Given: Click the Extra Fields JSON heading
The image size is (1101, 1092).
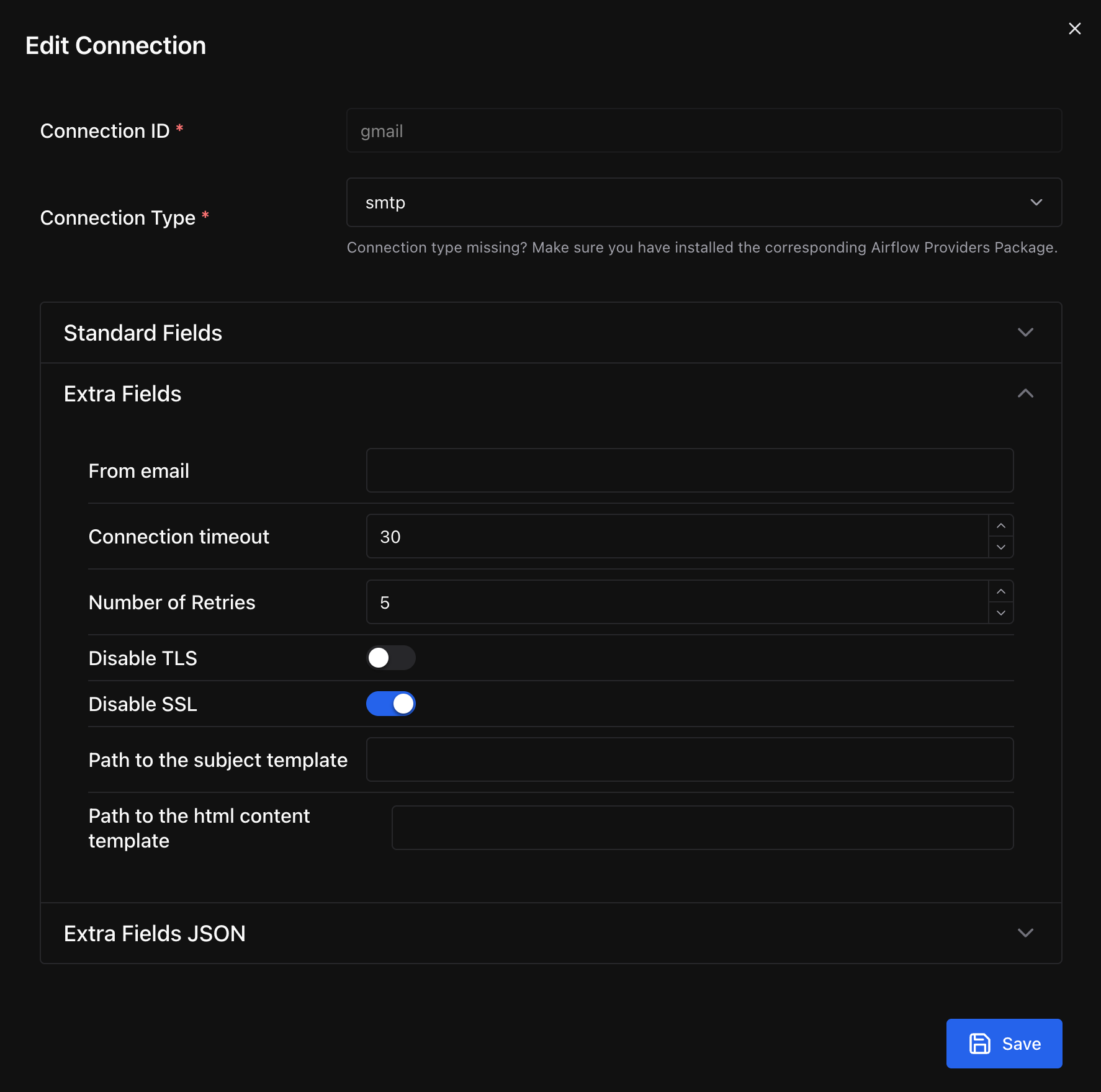Looking at the screenshot, I should [x=155, y=933].
